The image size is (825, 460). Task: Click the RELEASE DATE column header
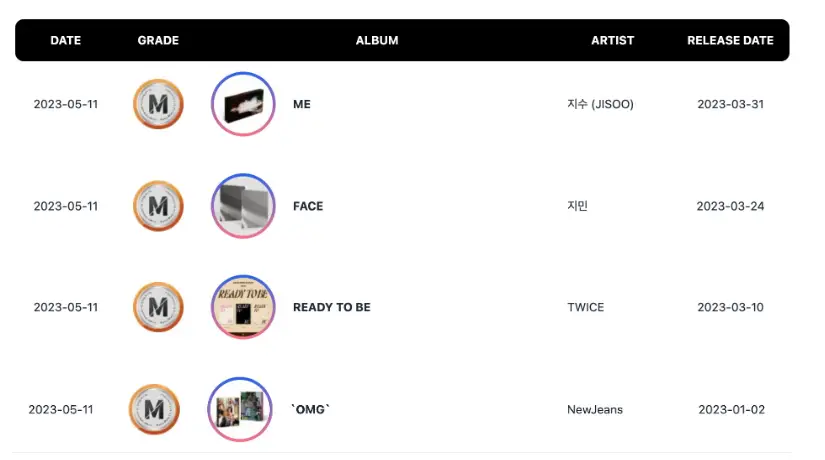click(730, 41)
